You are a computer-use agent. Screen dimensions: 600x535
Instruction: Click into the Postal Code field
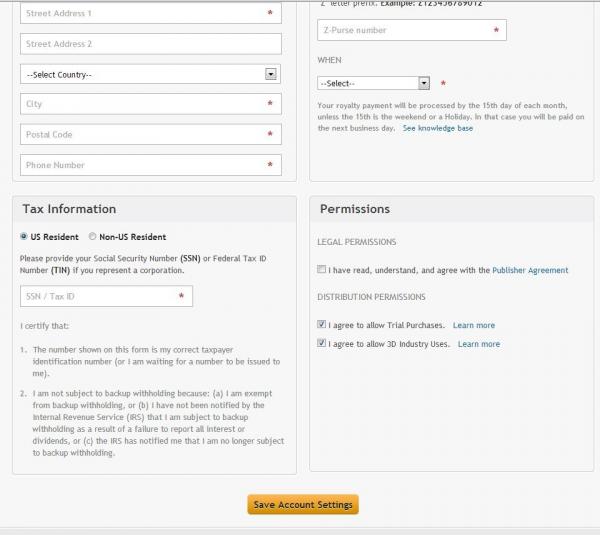point(151,134)
